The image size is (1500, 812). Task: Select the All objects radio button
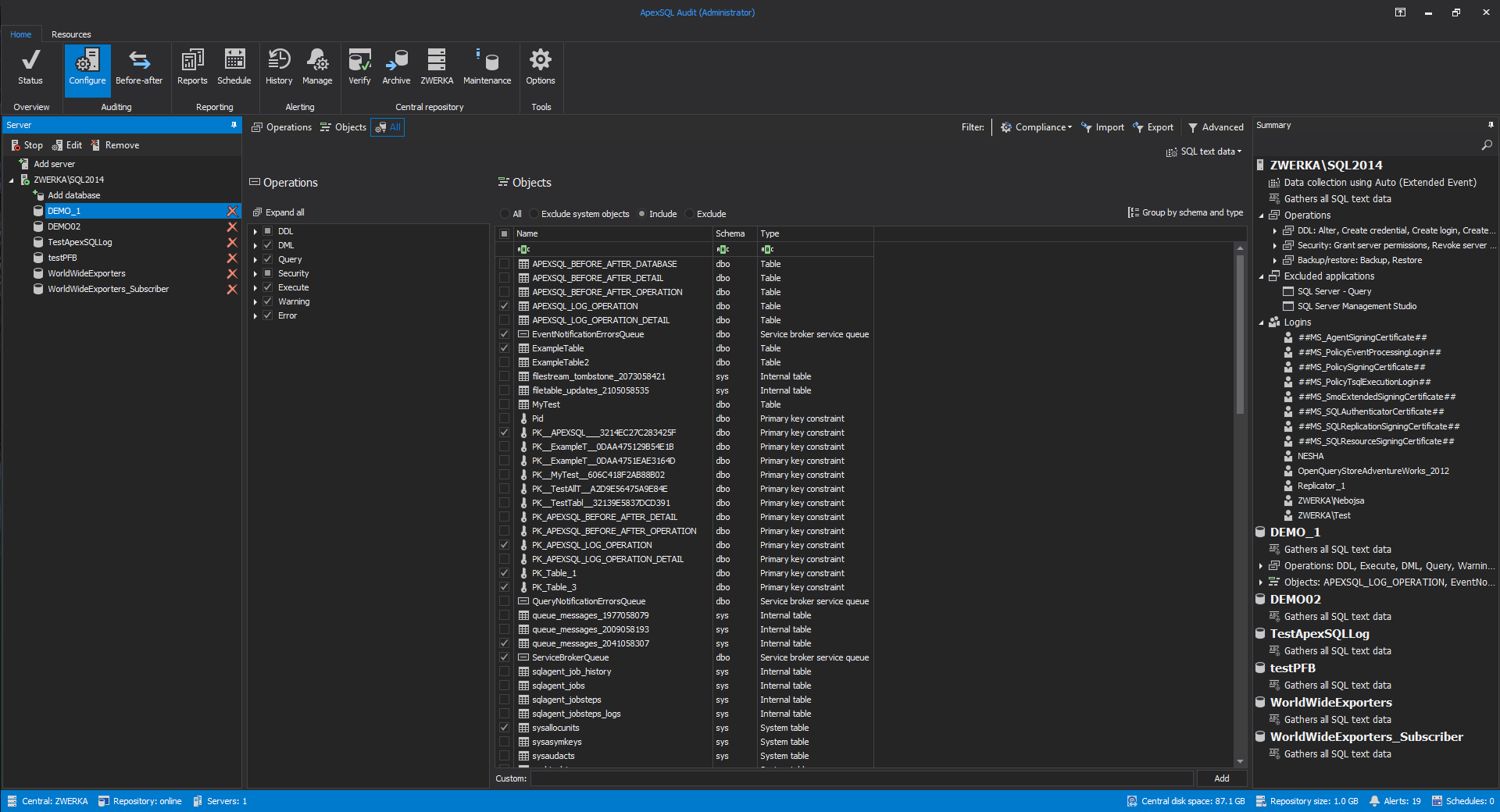point(505,214)
